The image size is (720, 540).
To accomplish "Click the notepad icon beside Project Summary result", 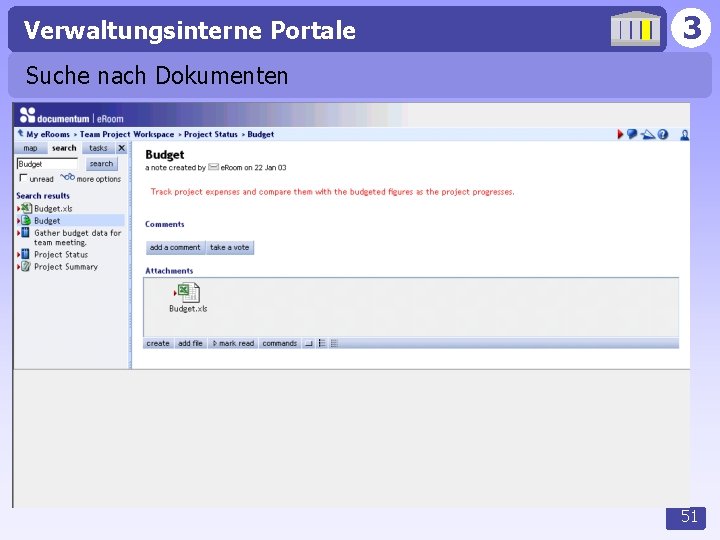I will tap(26, 266).
